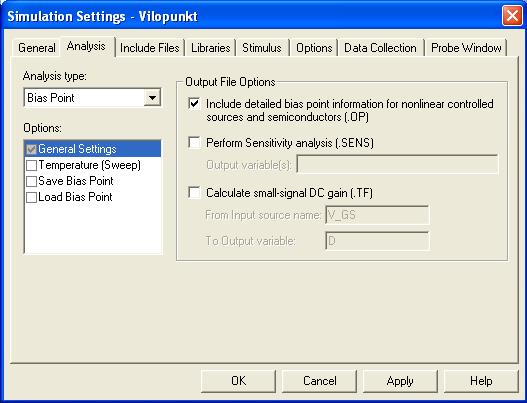This screenshot has height=403, width=527.
Task: Open the Include Files tab
Action: pyautogui.click(x=150, y=48)
